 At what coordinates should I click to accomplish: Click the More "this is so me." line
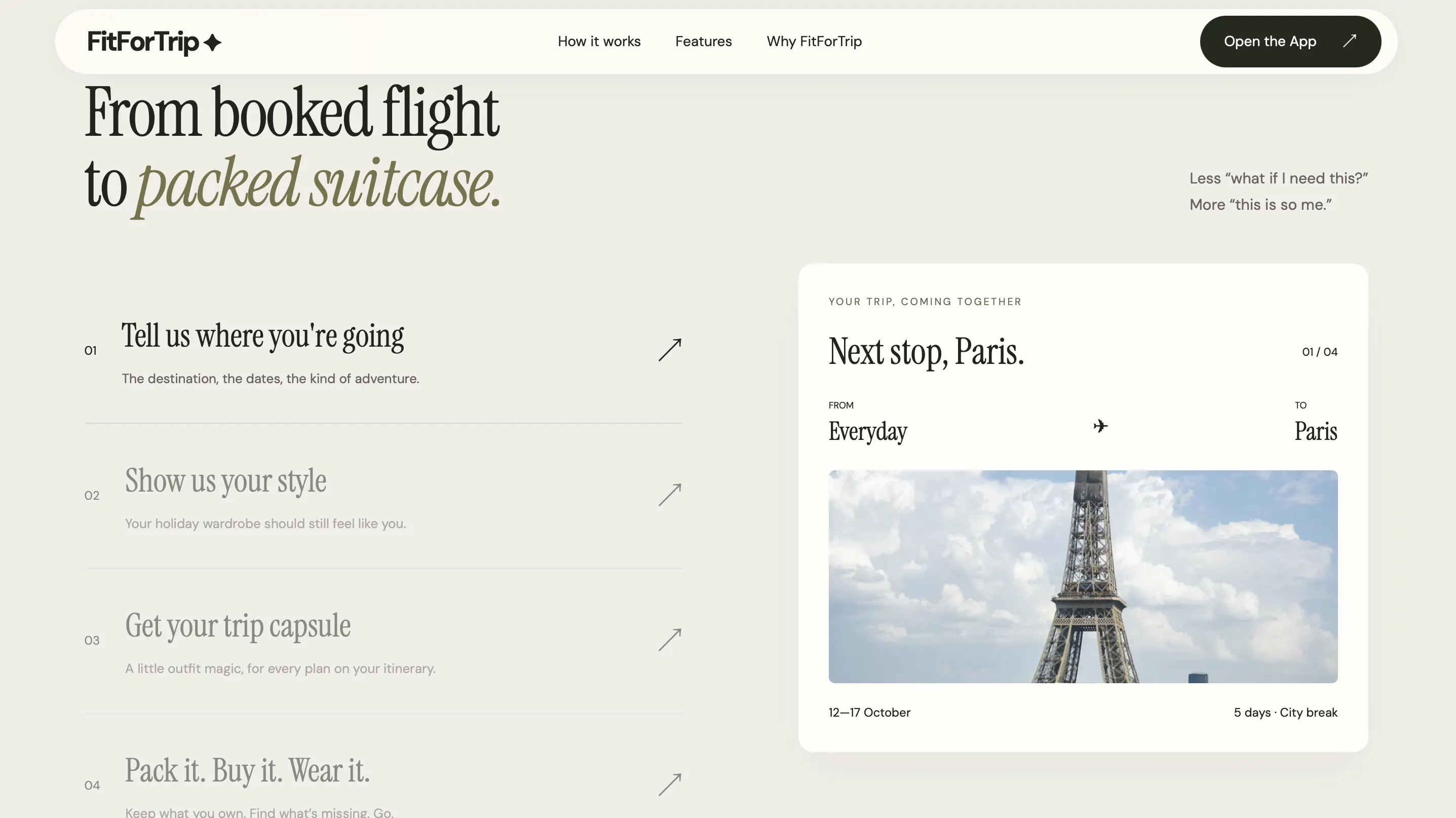coord(1260,205)
